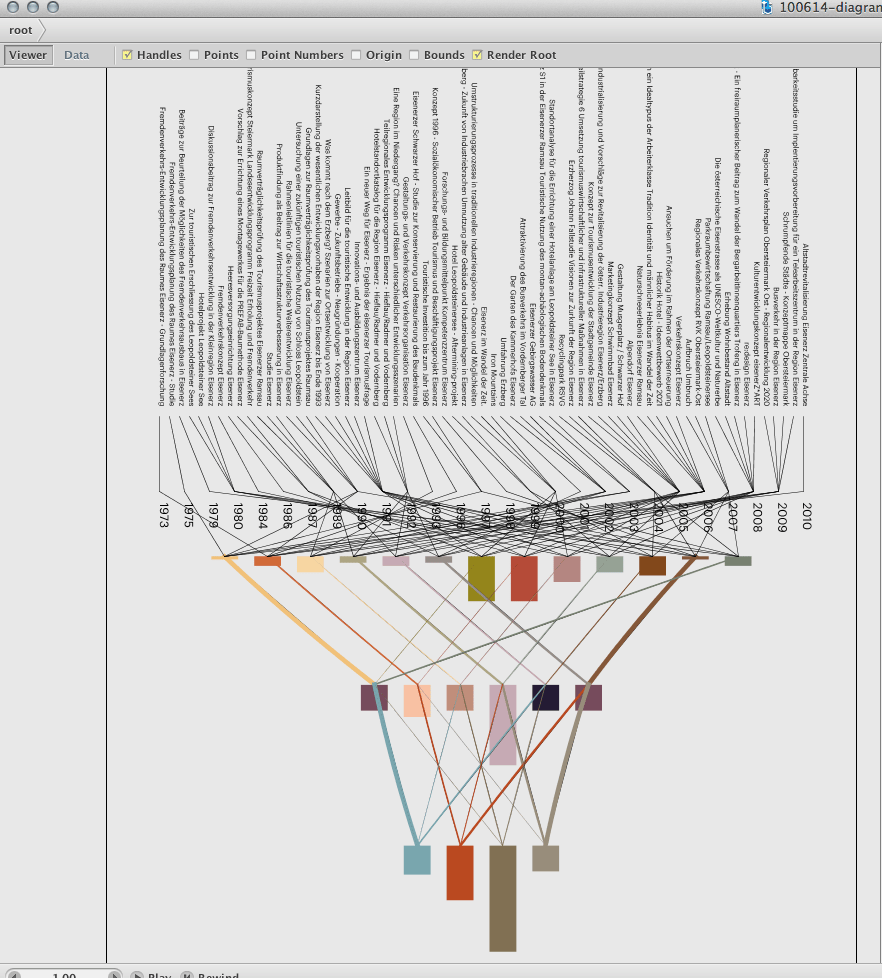
Task: Enable the Points checkbox
Action: 194,55
